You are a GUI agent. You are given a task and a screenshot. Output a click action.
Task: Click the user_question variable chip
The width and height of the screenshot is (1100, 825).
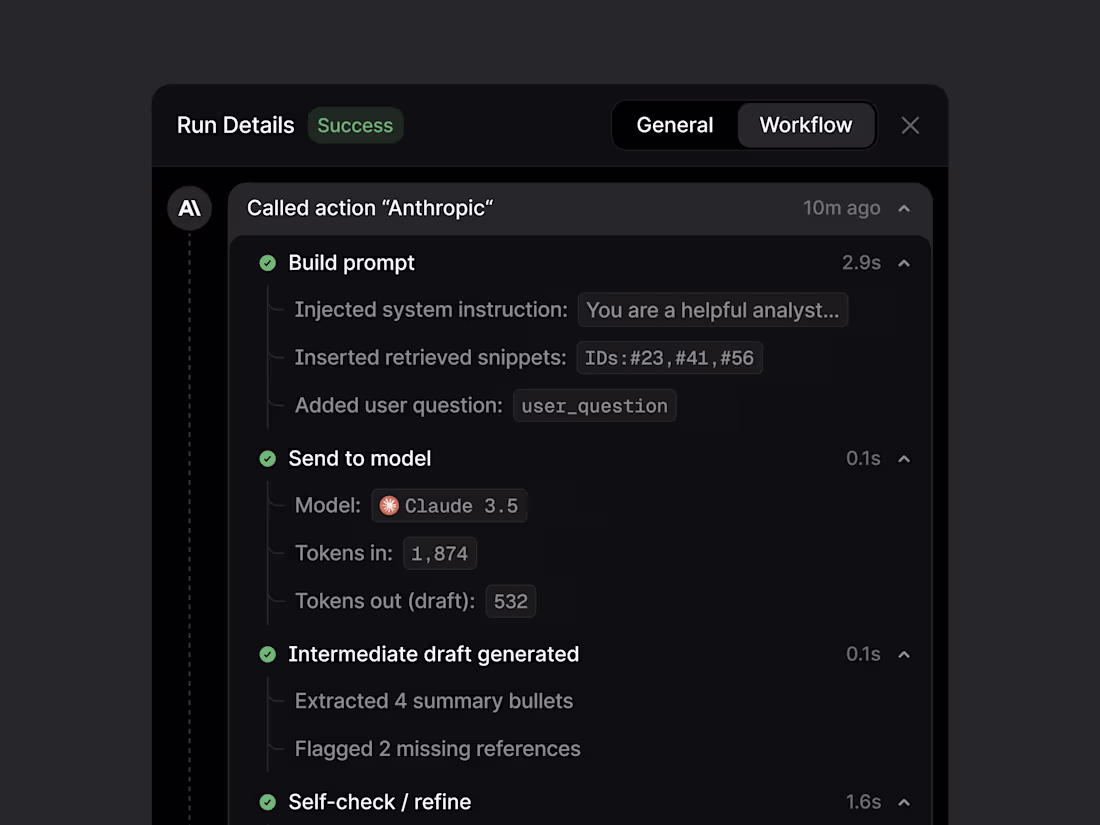tap(594, 405)
